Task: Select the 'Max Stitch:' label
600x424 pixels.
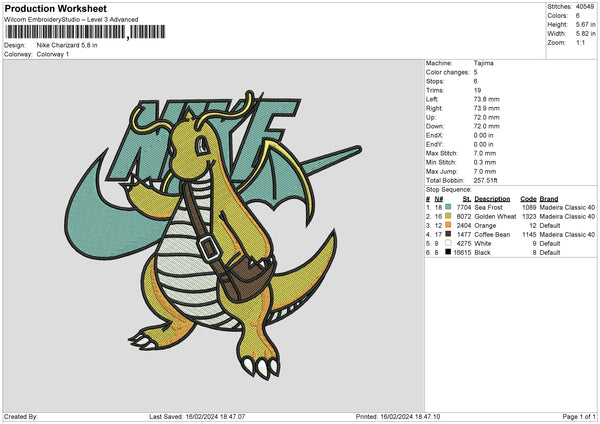Action: pos(442,153)
